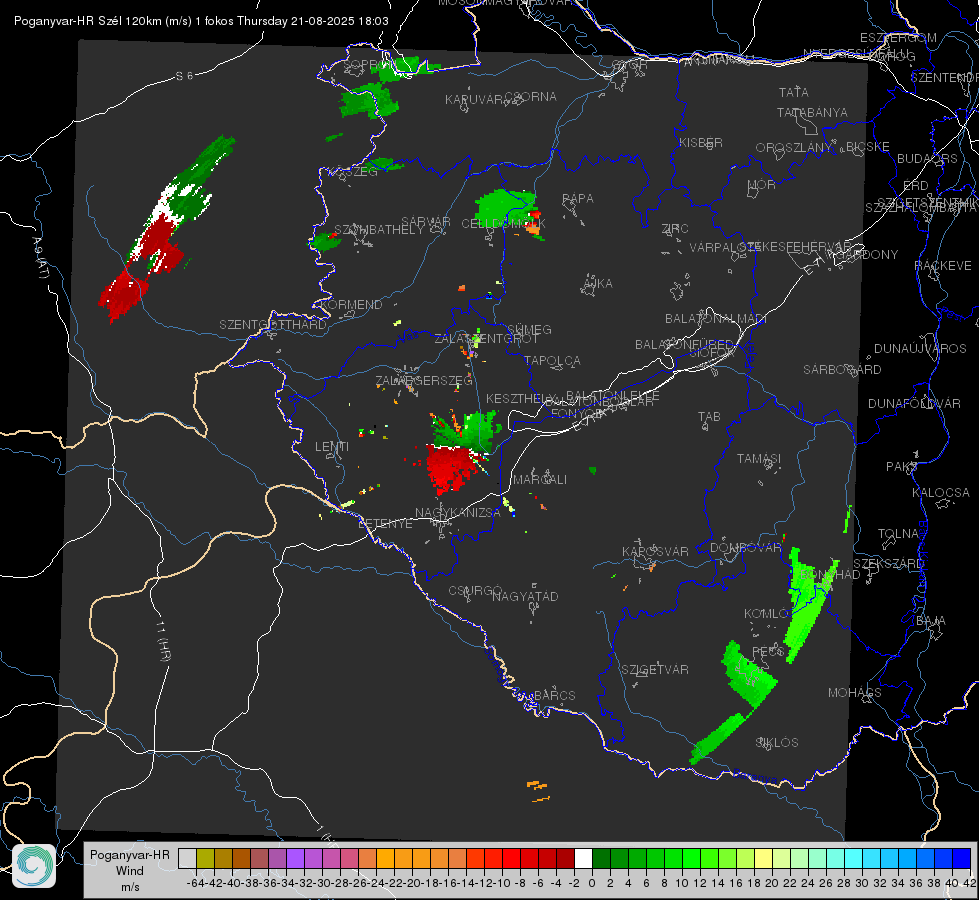This screenshot has height=900, width=979.
Task: Pick the dark green swatch between 0 and 2
Action: click(601, 858)
